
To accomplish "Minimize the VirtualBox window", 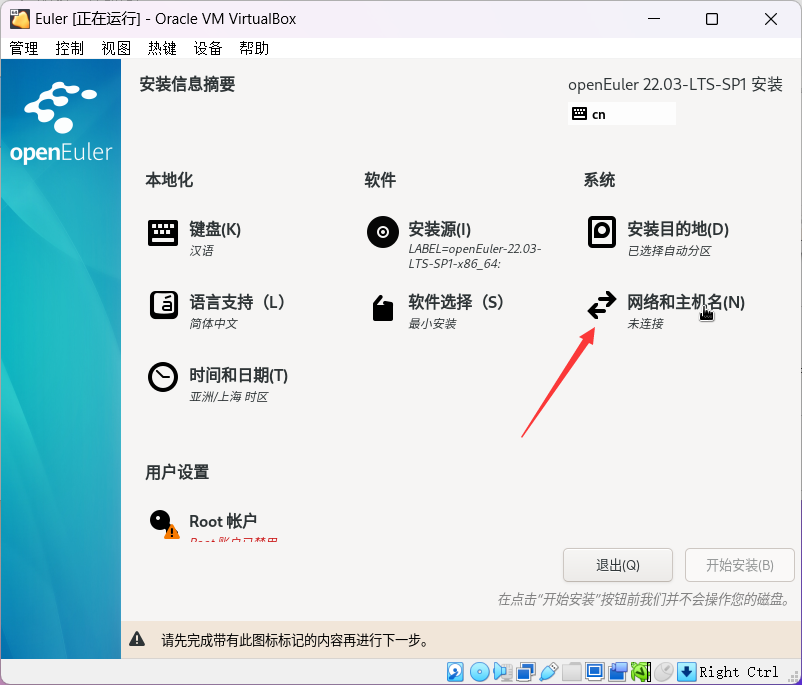I will (x=654, y=19).
